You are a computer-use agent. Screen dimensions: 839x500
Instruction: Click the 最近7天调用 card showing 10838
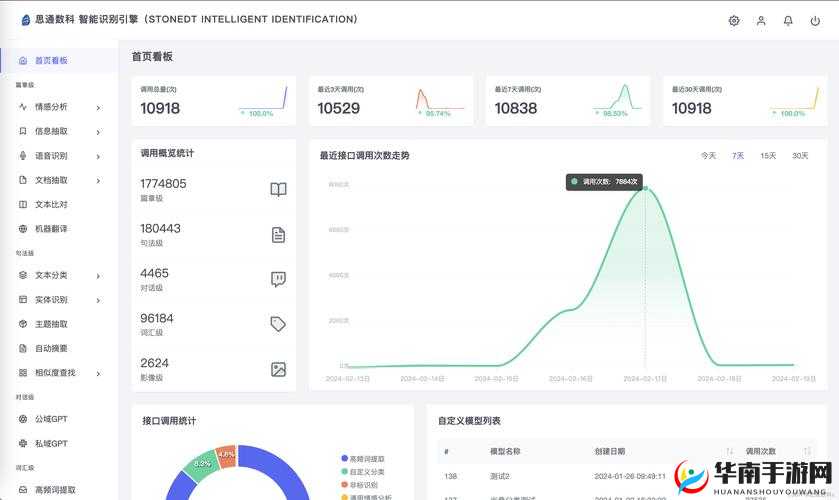click(568, 101)
